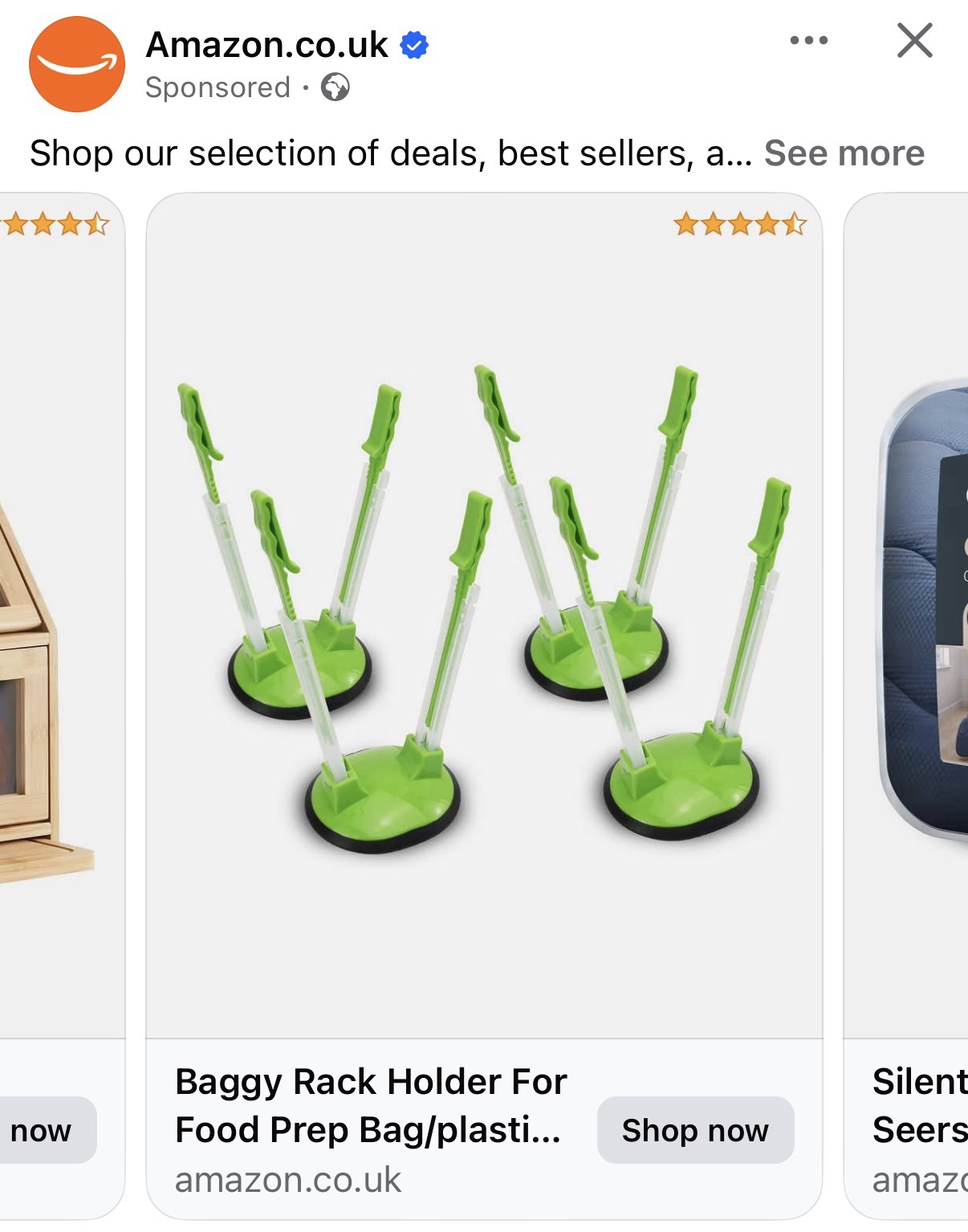The image size is (968, 1232).
Task: Open the Amazon smile logo profile picture
Action: pyautogui.click(x=77, y=63)
